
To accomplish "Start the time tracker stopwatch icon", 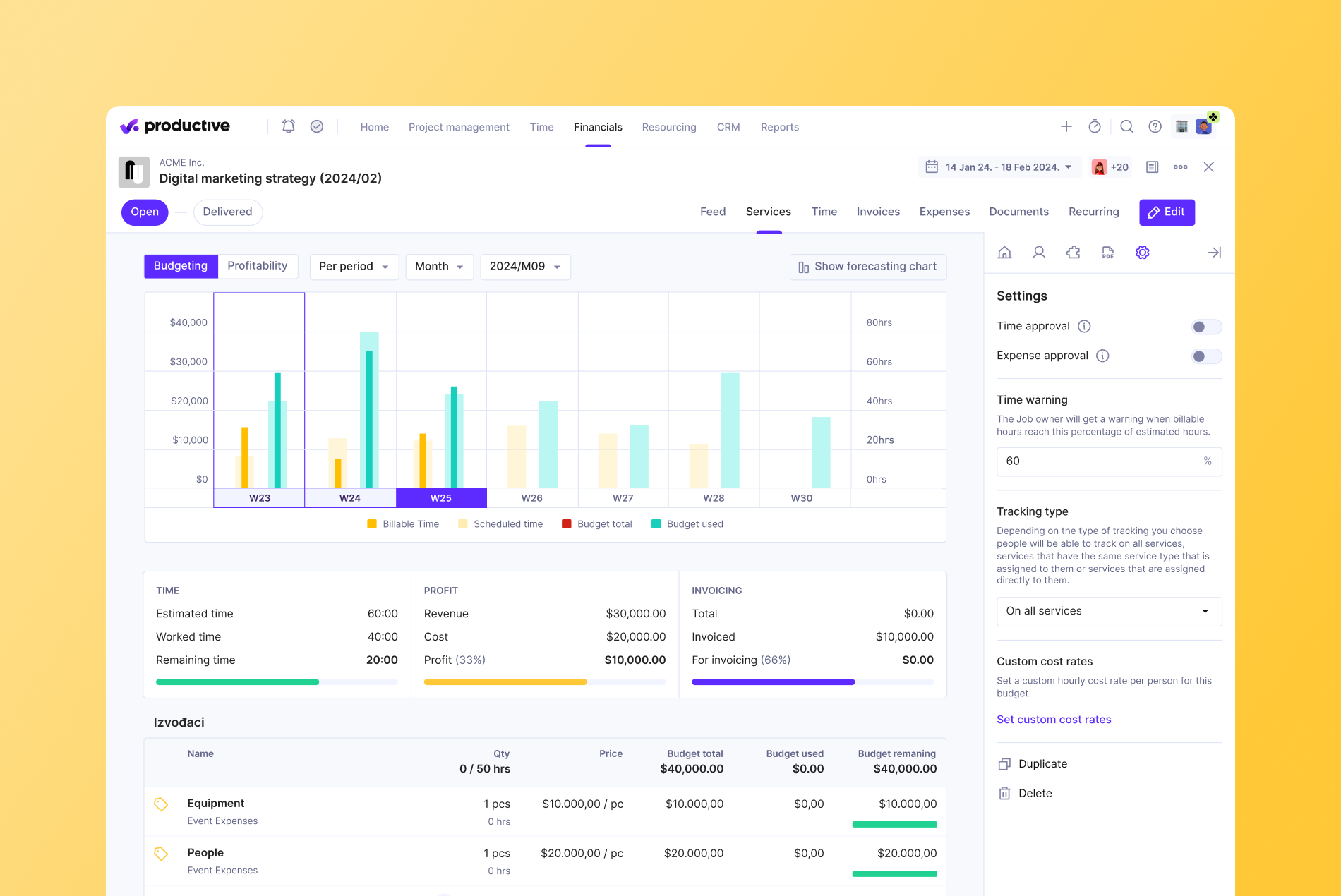I will (1095, 126).
